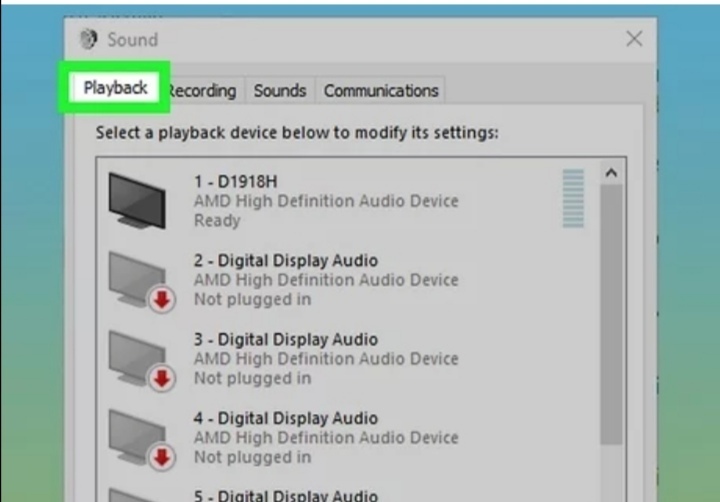Screen dimensions: 720x502
Task: Click Not plugged in status of device 2
Action: (x=253, y=299)
